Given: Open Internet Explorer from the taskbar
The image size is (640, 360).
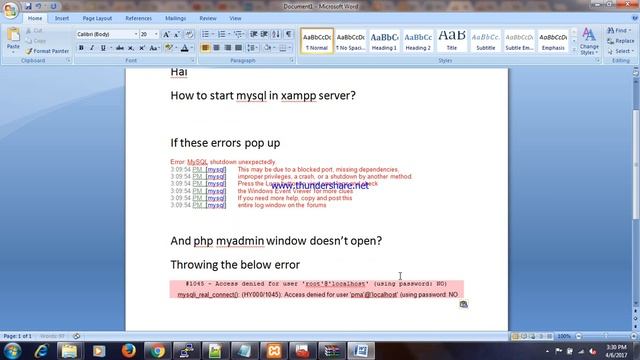Looking at the screenshot, I should (x=41, y=351).
